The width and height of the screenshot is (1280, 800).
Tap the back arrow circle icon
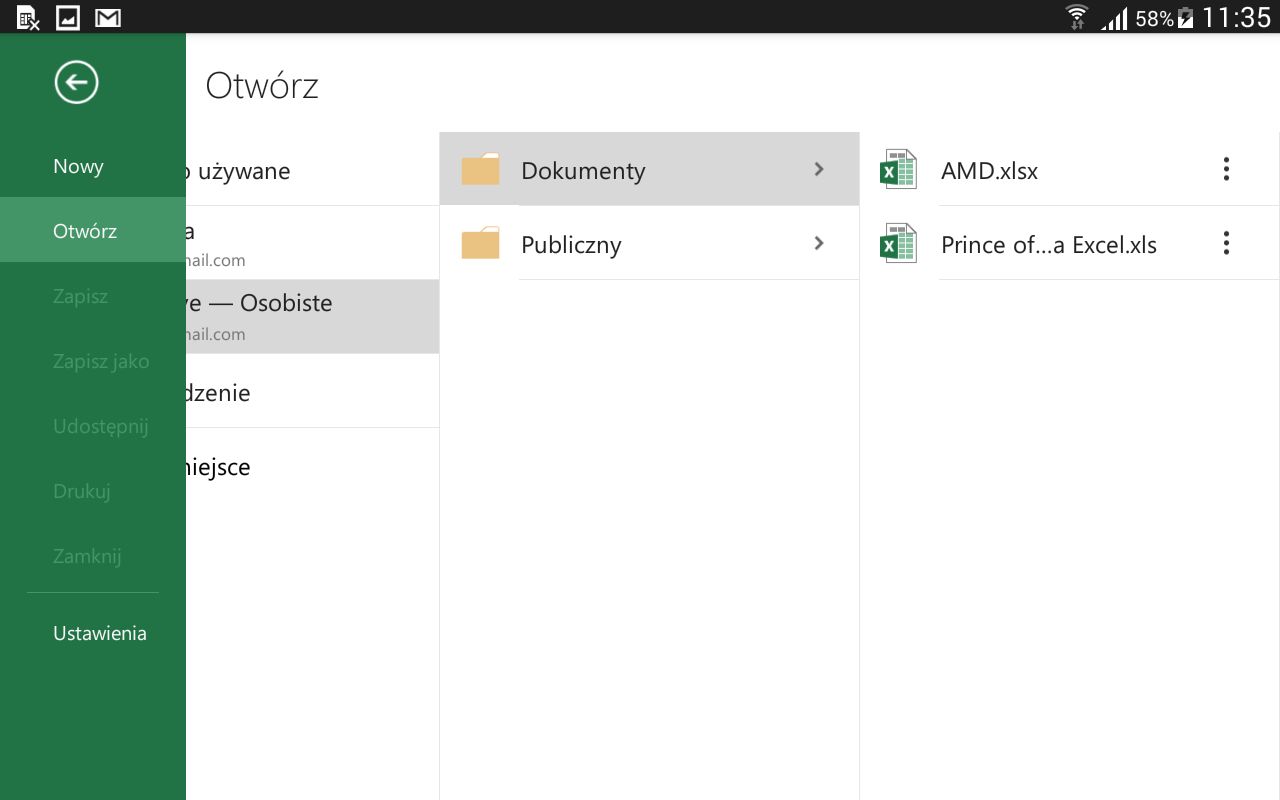tap(77, 82)
